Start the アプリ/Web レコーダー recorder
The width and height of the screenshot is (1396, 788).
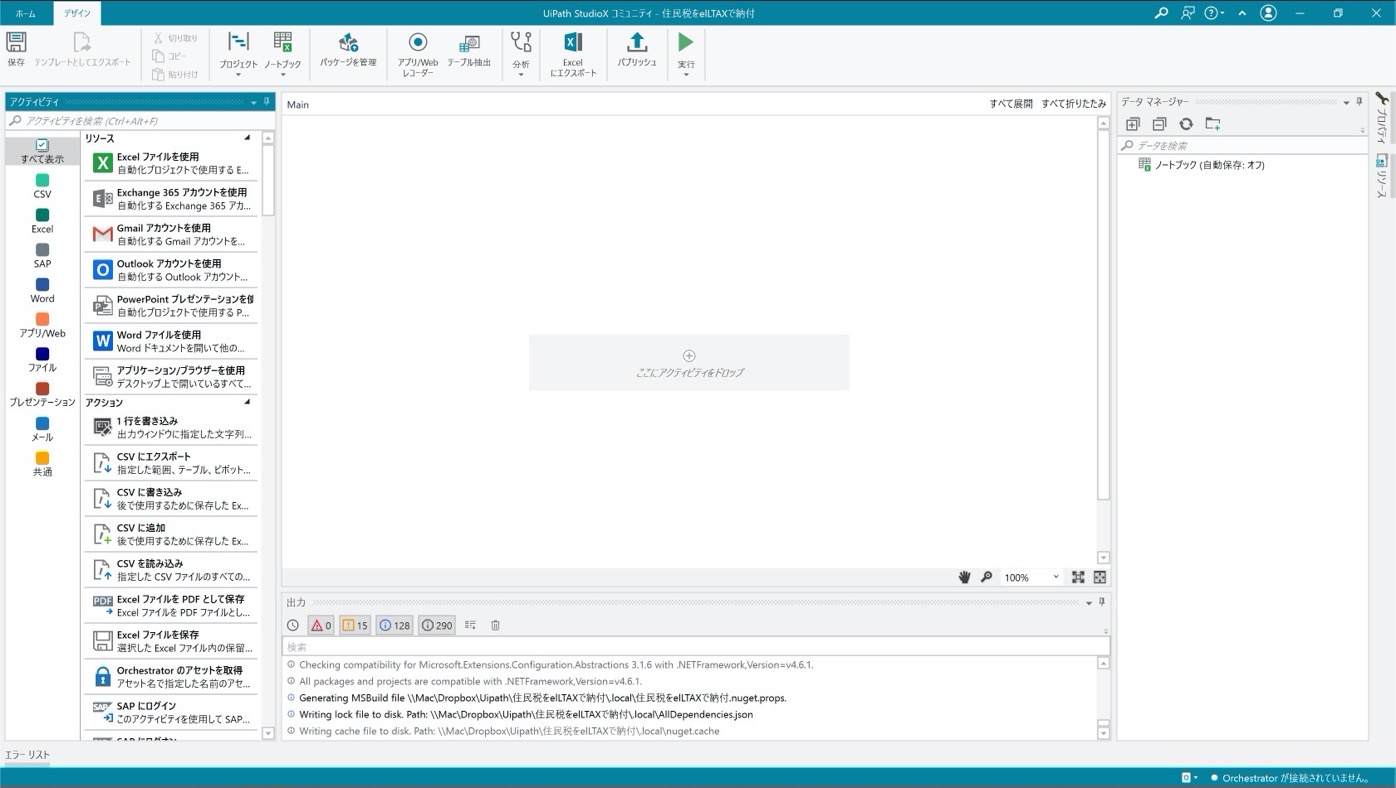click(x=418, y=54)
